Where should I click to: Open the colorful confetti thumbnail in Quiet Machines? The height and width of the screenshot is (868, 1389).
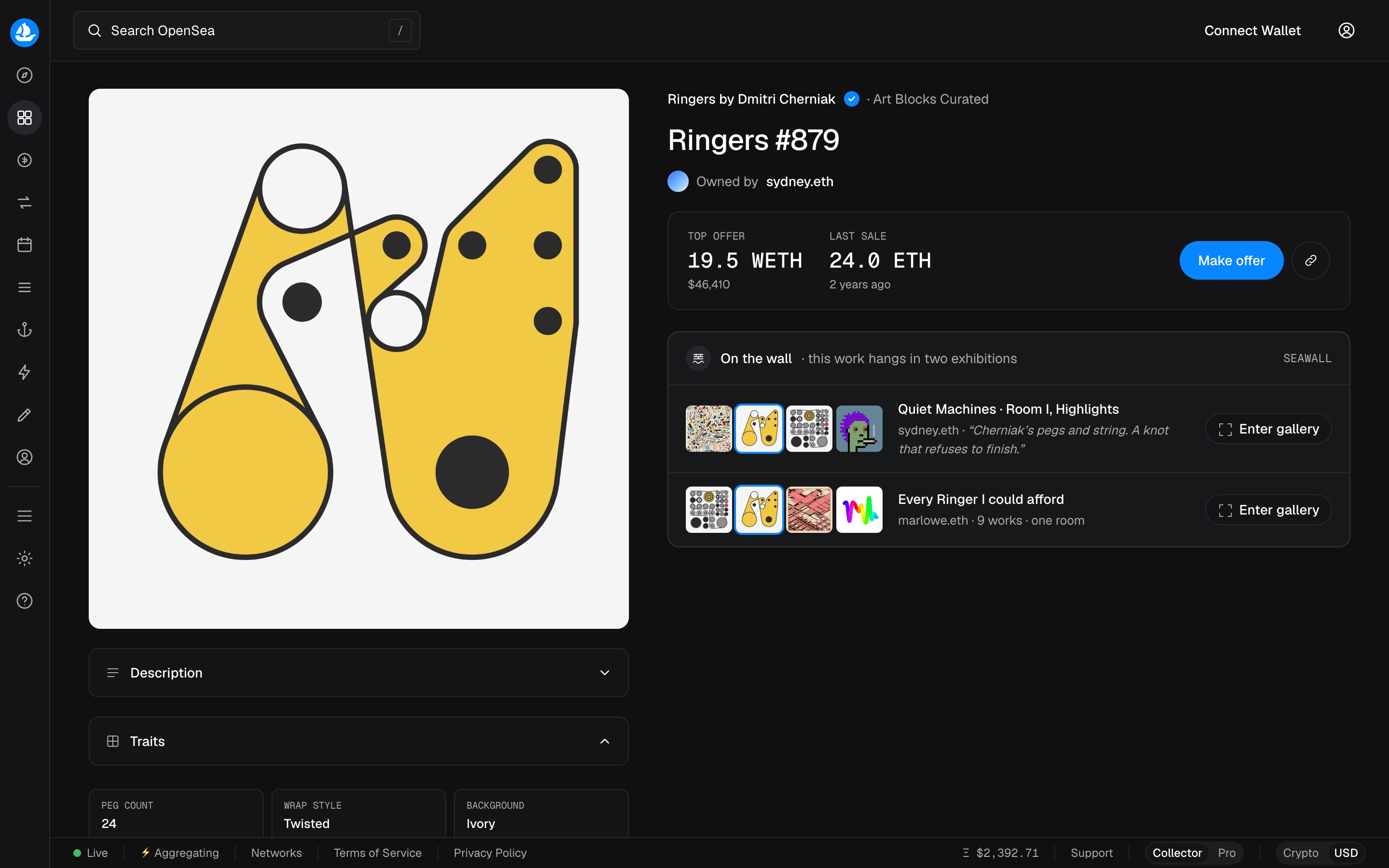pyautogui.click(x=709, y=429)
